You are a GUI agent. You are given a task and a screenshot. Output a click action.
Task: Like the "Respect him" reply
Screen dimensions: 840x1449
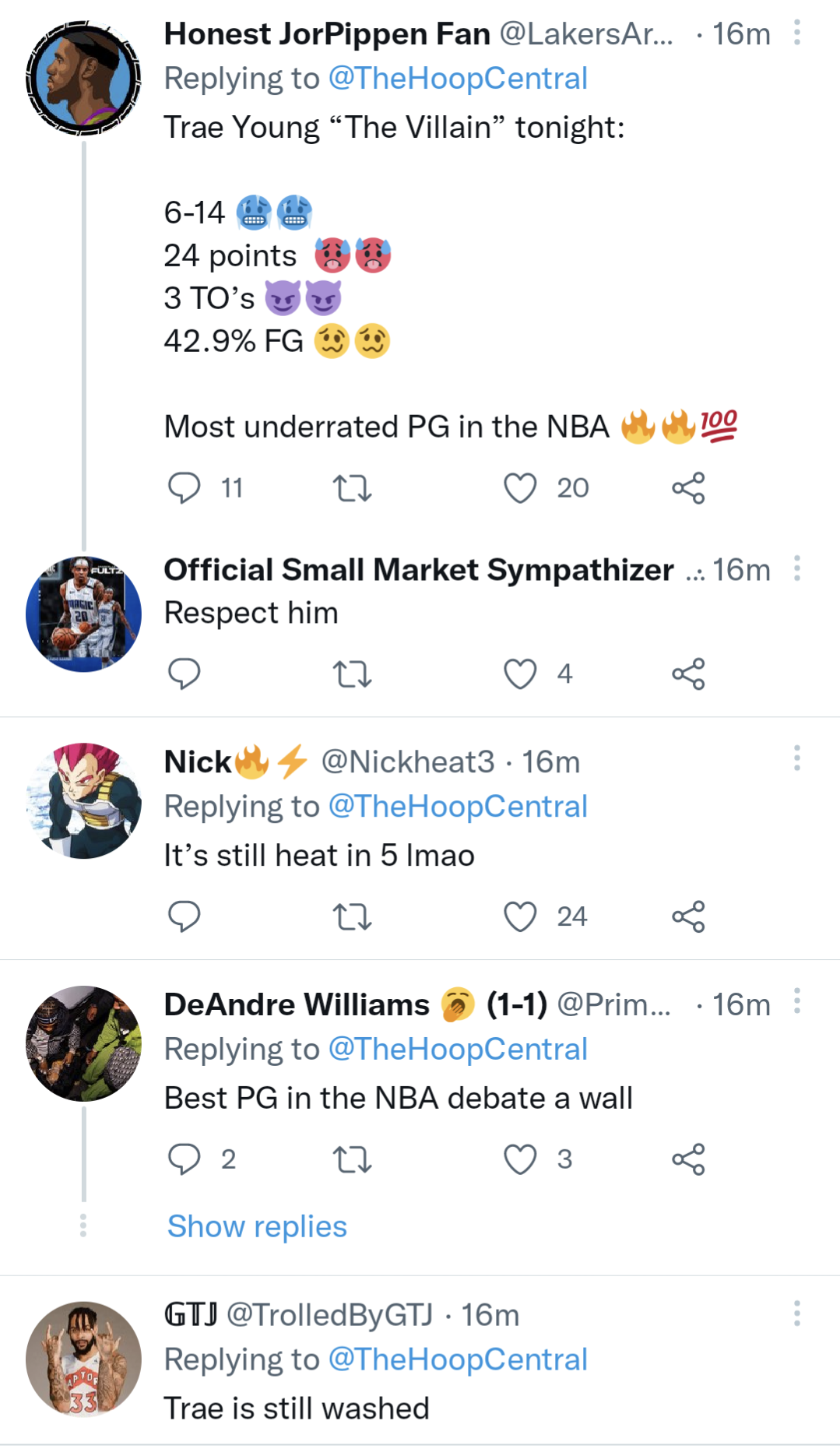click(x=520, y=674)
